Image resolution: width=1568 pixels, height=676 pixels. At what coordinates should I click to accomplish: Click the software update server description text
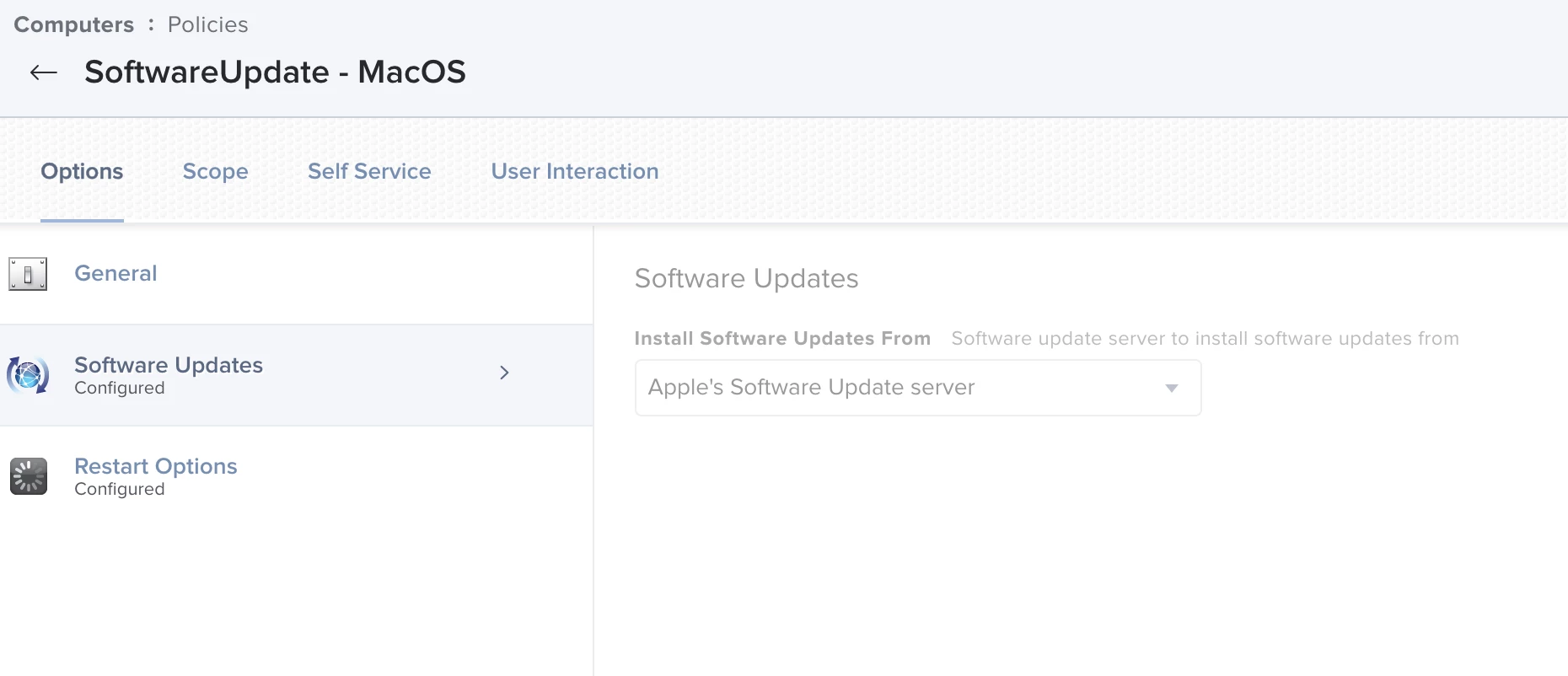point(1205,338)
